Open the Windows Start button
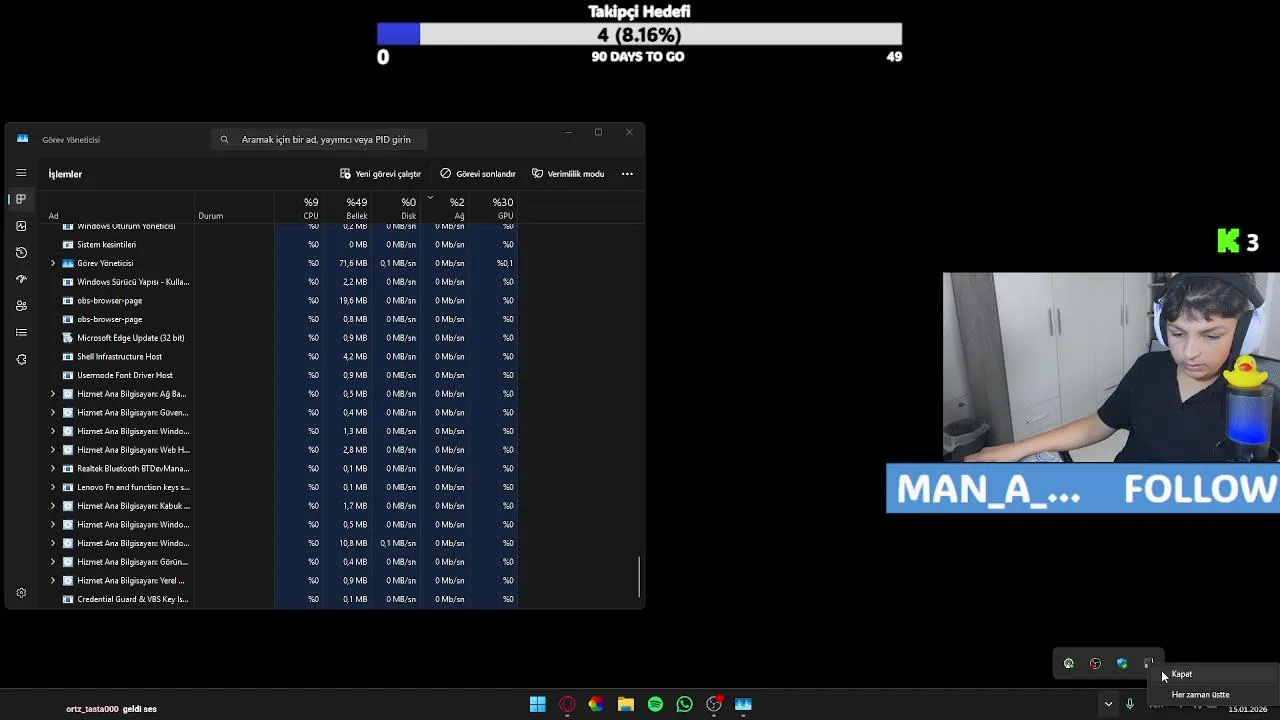The image size is (1280, 720). [x=538, y=705]
